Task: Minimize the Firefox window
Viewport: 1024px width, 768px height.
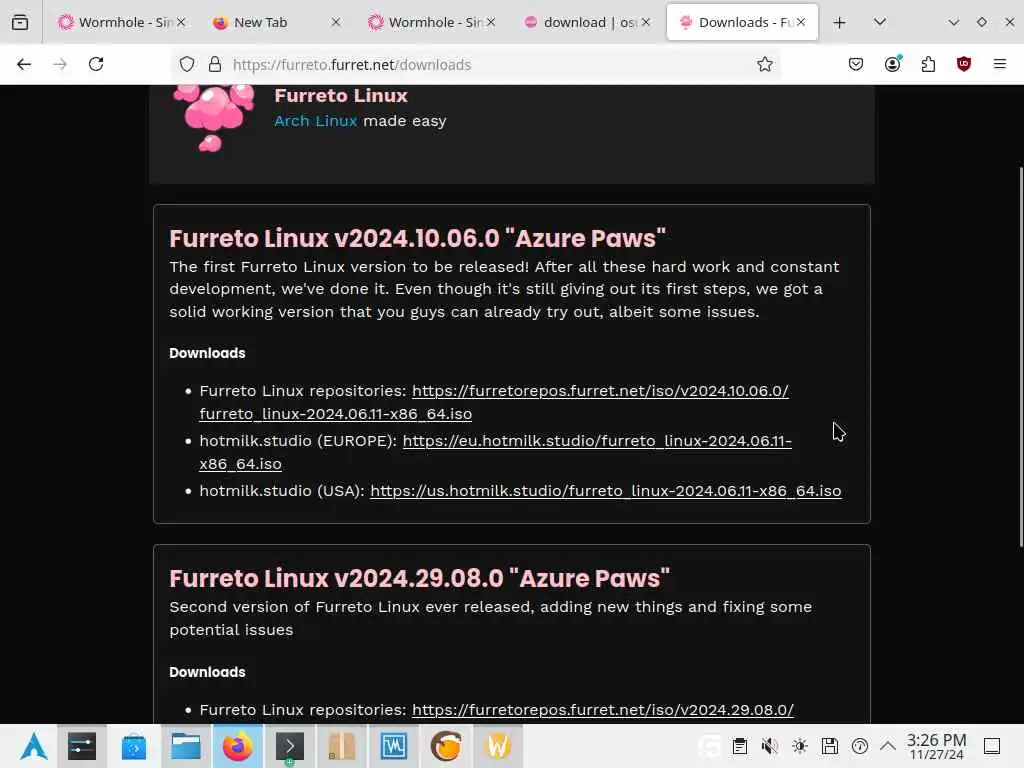Action: 953,22
